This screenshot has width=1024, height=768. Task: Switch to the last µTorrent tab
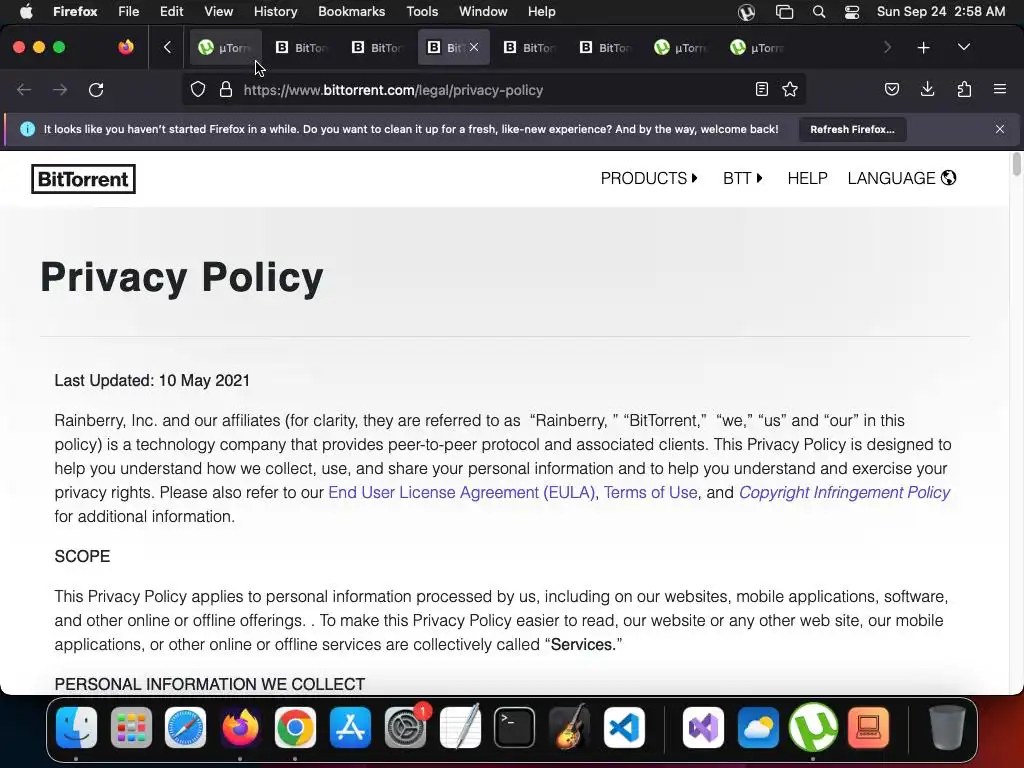coord(758,47)
